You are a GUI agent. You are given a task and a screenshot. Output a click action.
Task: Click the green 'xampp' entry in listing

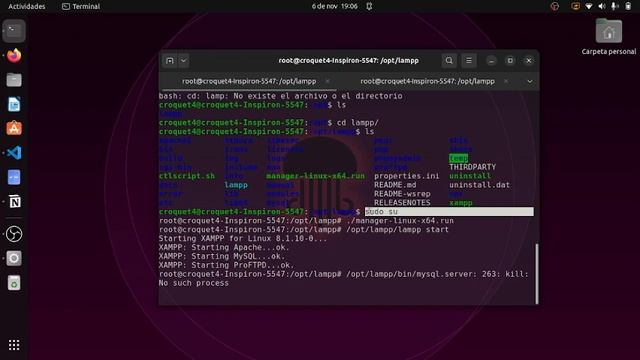(x=461, y=202)
